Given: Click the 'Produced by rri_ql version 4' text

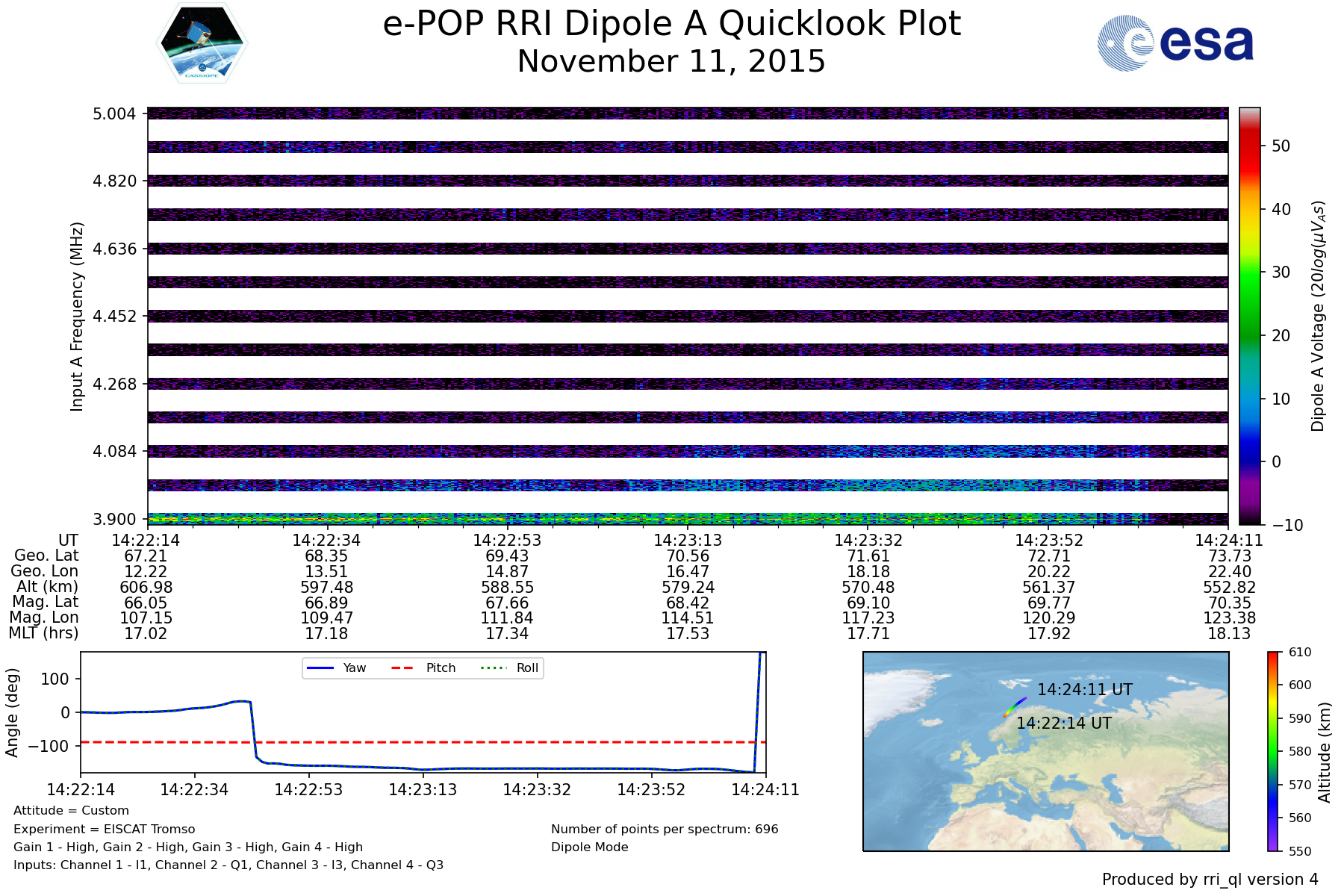Looking at the screenshot, I should [x=1210, y=880].
